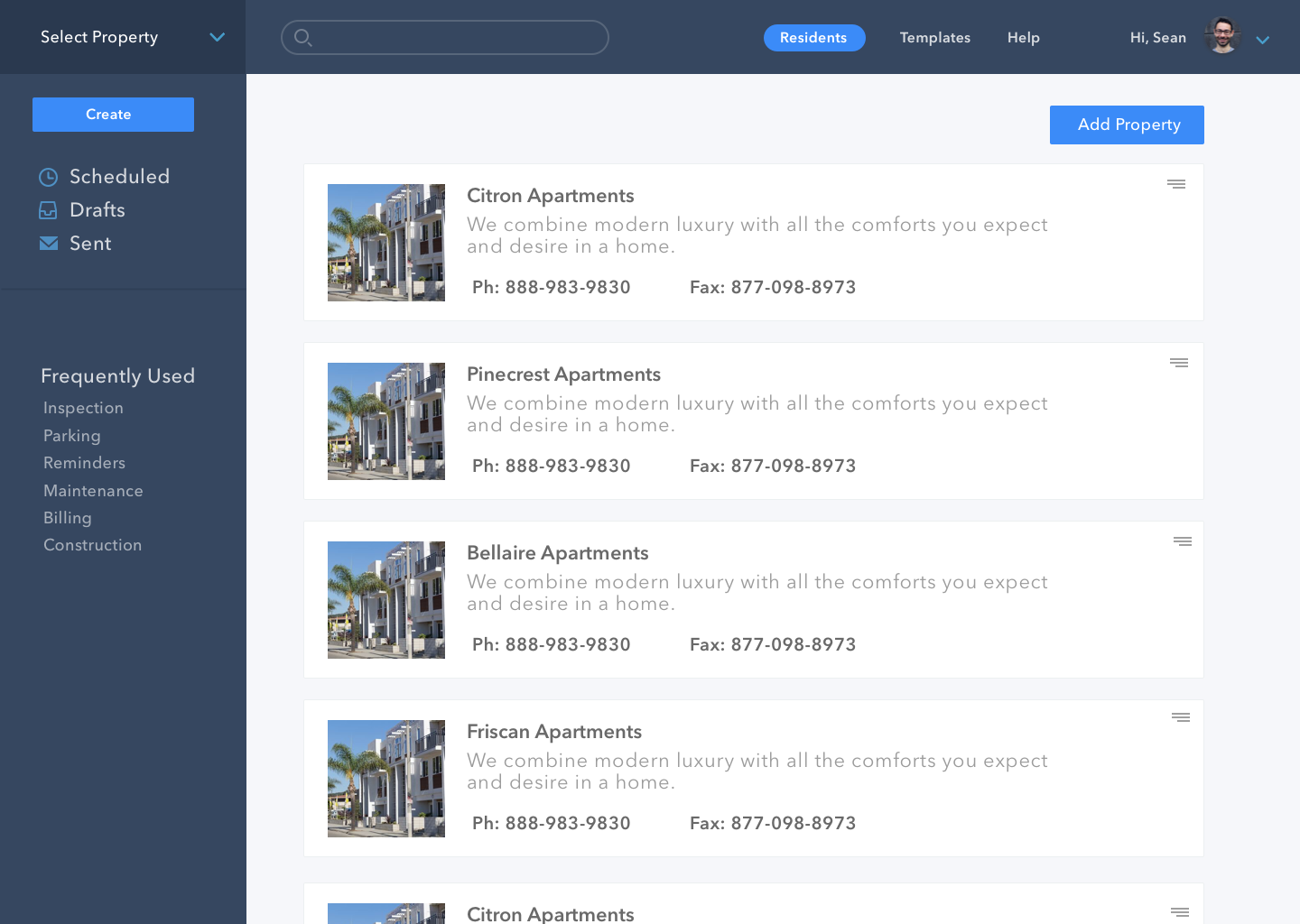This screenshot has width=1300, height=924.
Task: Open the Help menu item
Action: pos(1023,38)
